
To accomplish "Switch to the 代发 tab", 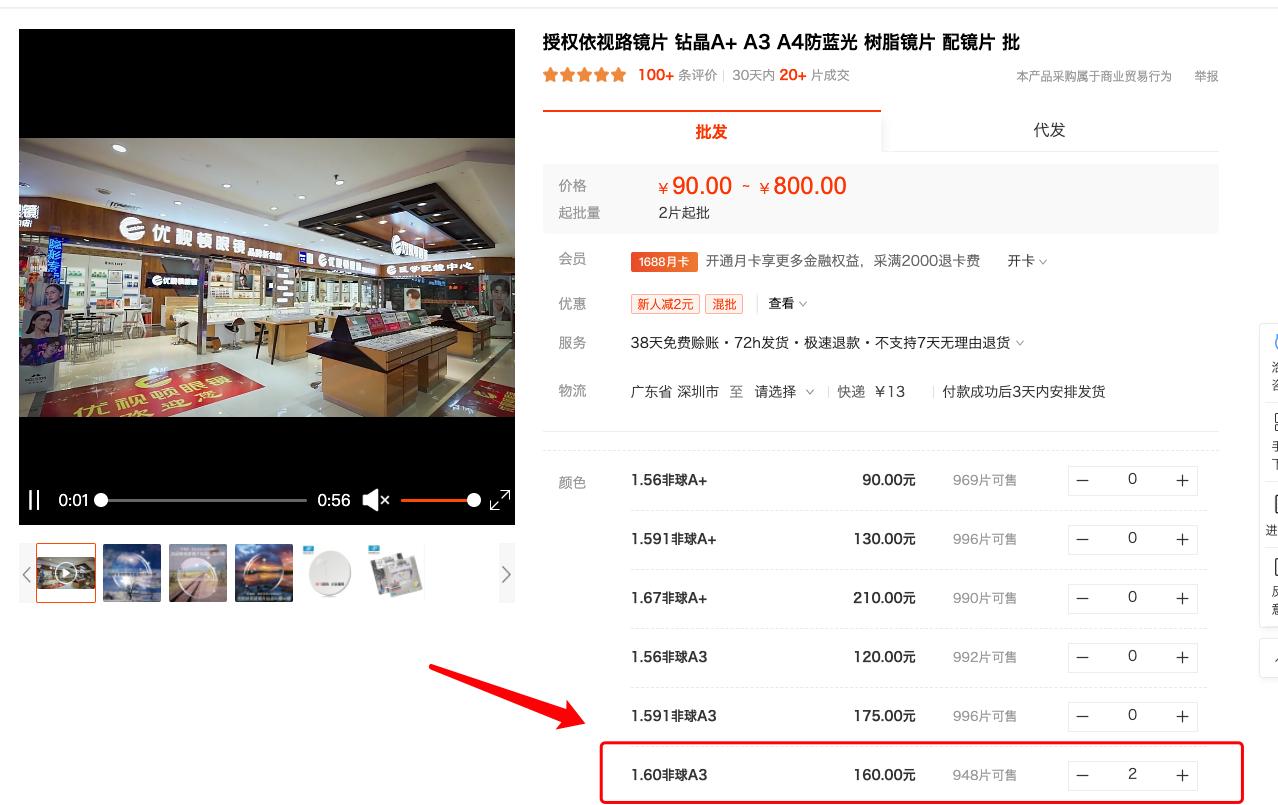I will pyautogui.click(x=1049, y=130).
